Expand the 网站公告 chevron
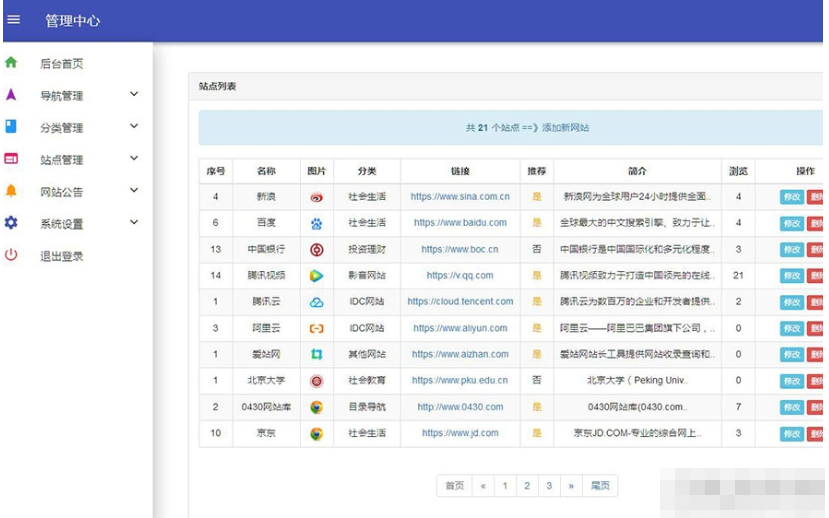 coord(134,190)
